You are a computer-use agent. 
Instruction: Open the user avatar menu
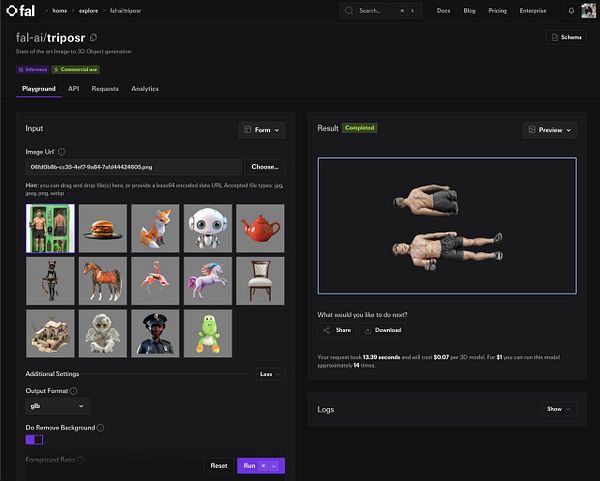(589, 11)
